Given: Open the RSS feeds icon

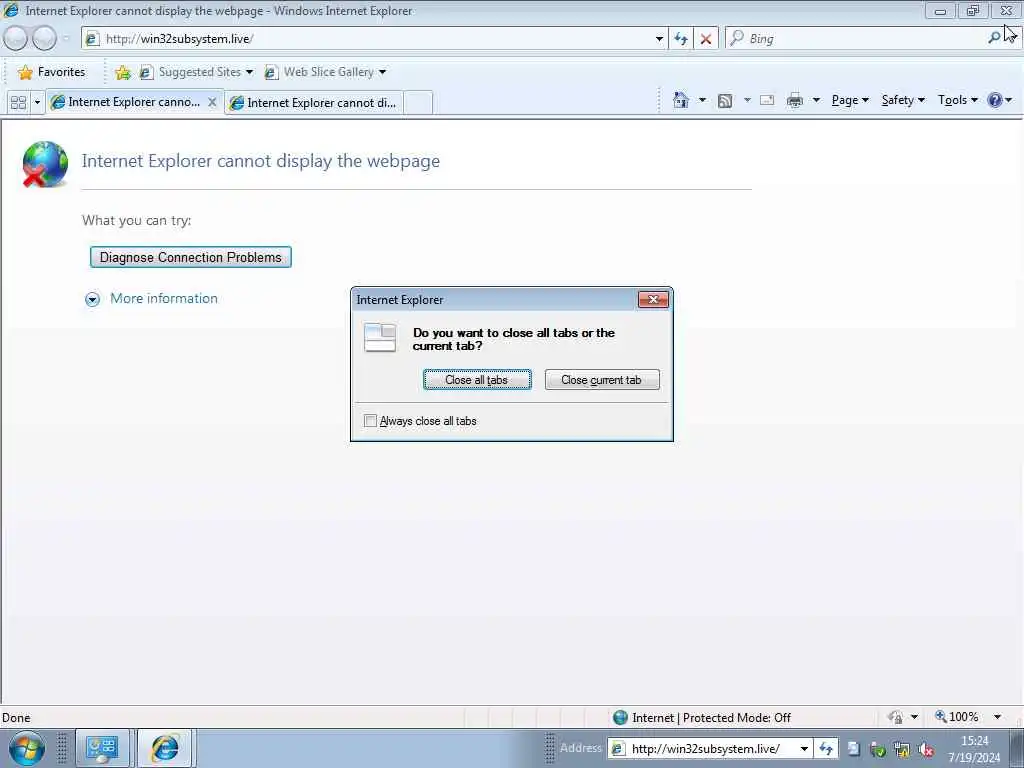Looking at the screenshot, I should click(x=724, y=101).
